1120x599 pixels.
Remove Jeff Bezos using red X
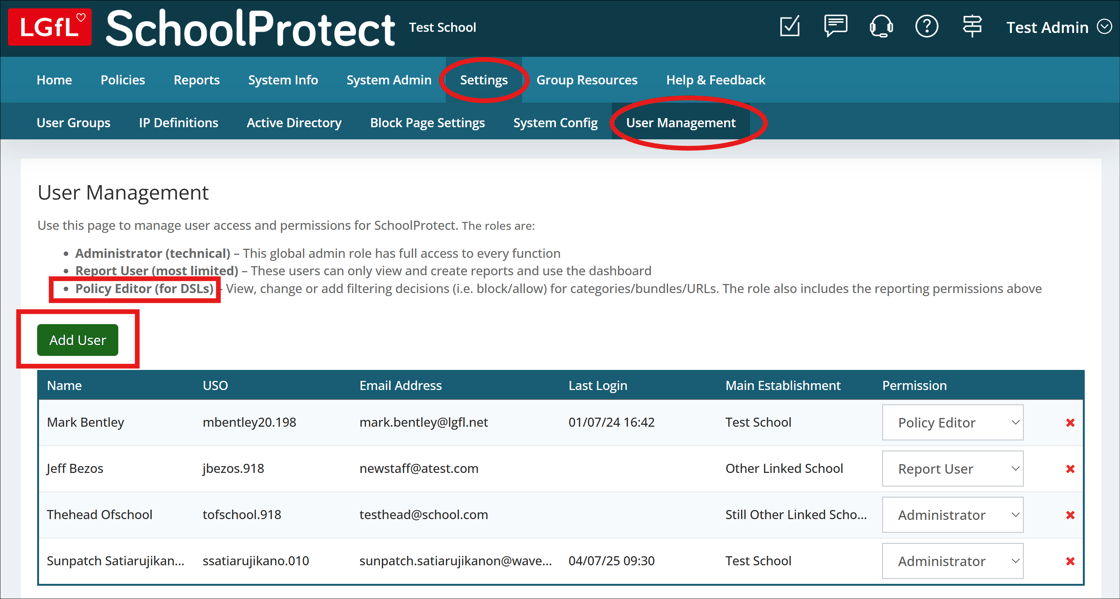1070,469
